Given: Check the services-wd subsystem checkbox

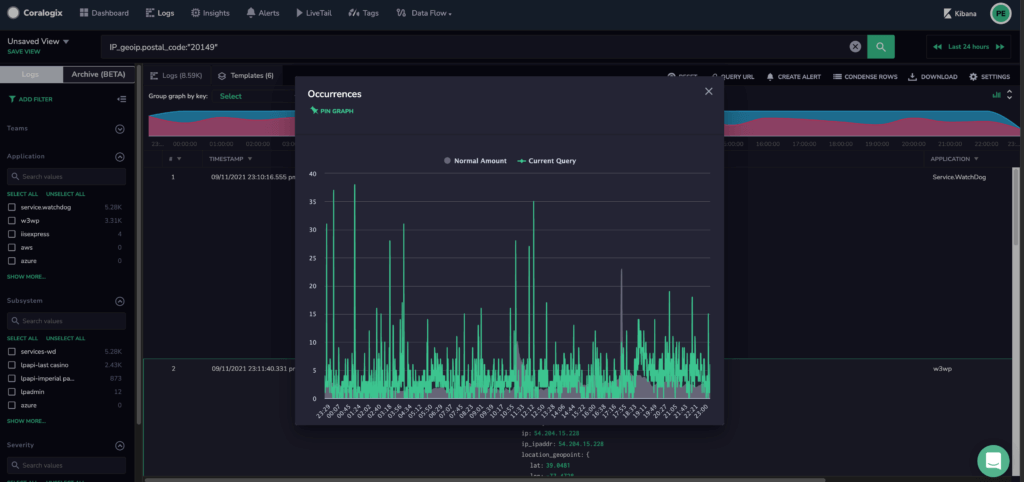Looking at the screenshot, I should click(x=12, y=351).
